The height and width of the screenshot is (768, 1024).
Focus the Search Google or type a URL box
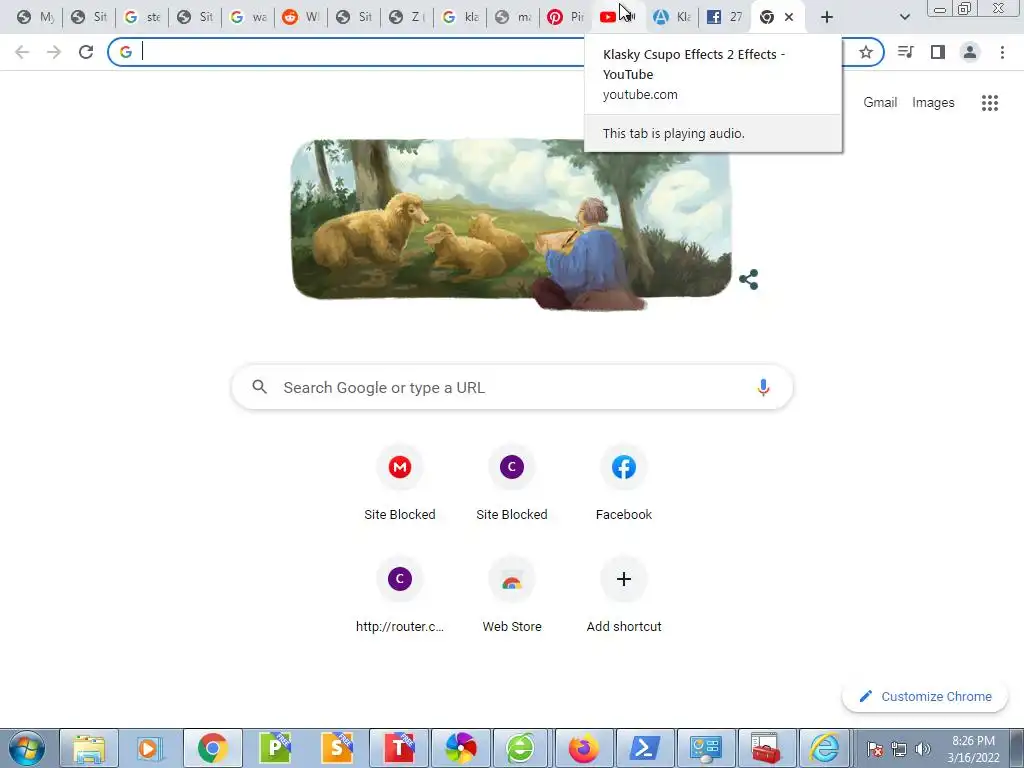512,387
